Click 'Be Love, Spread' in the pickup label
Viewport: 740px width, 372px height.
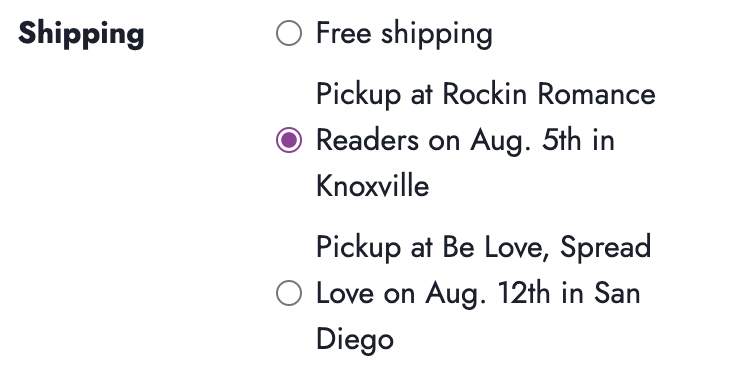(547, 247)
